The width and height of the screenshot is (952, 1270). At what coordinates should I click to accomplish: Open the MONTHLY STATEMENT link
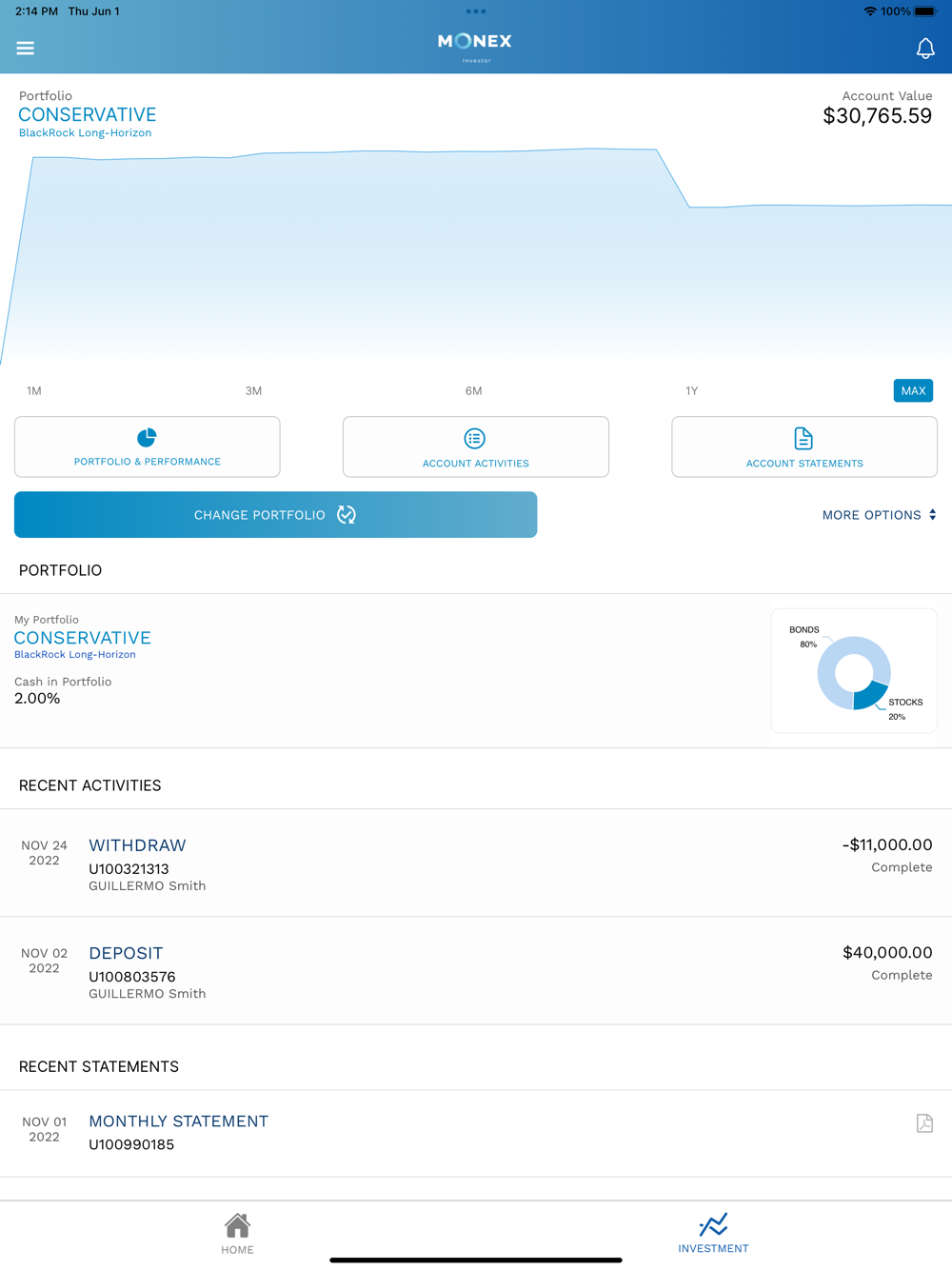pos(178,1121)
